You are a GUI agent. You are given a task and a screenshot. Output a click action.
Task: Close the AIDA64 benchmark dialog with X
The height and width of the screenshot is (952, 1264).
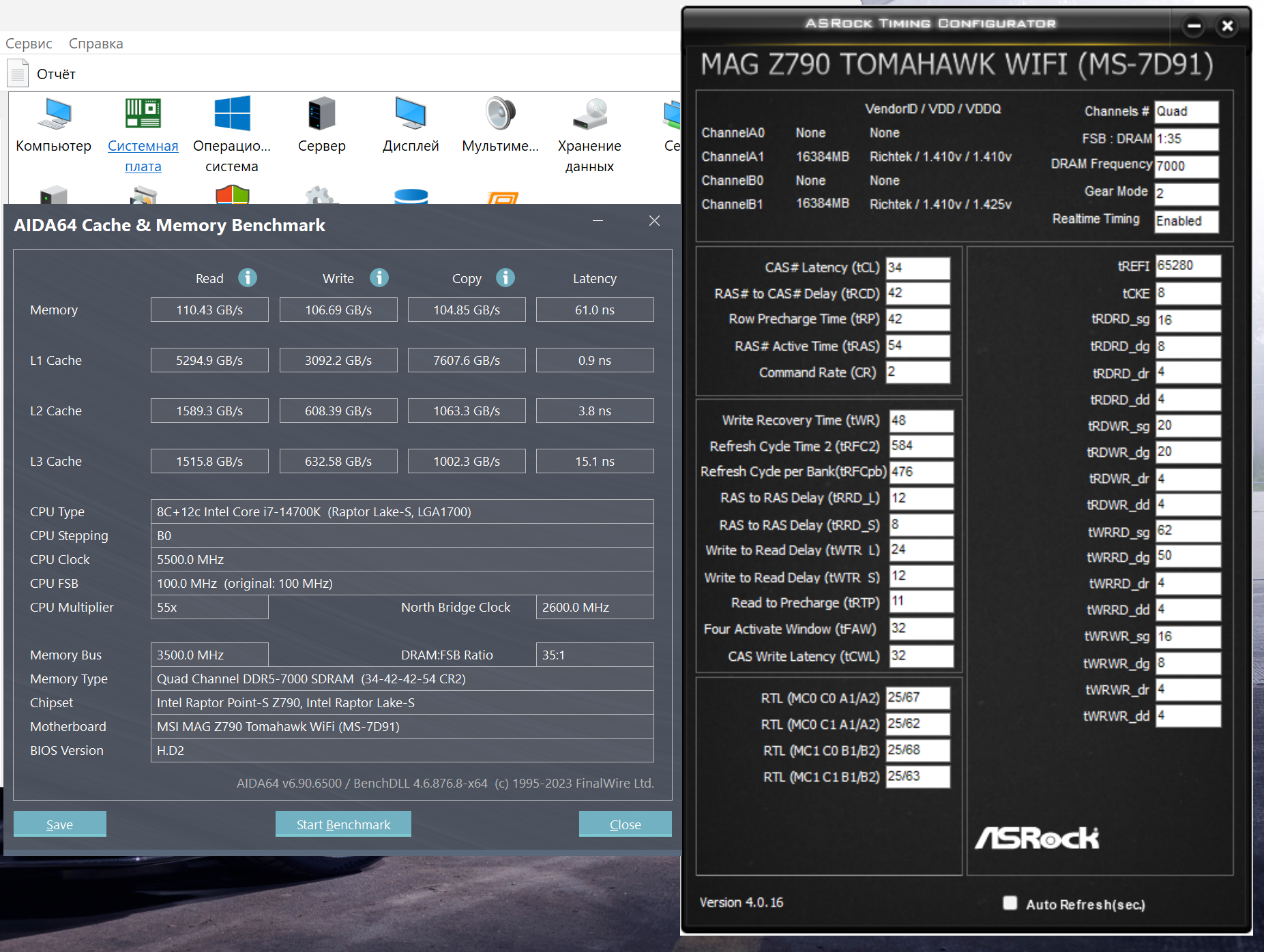pos(654,221)
